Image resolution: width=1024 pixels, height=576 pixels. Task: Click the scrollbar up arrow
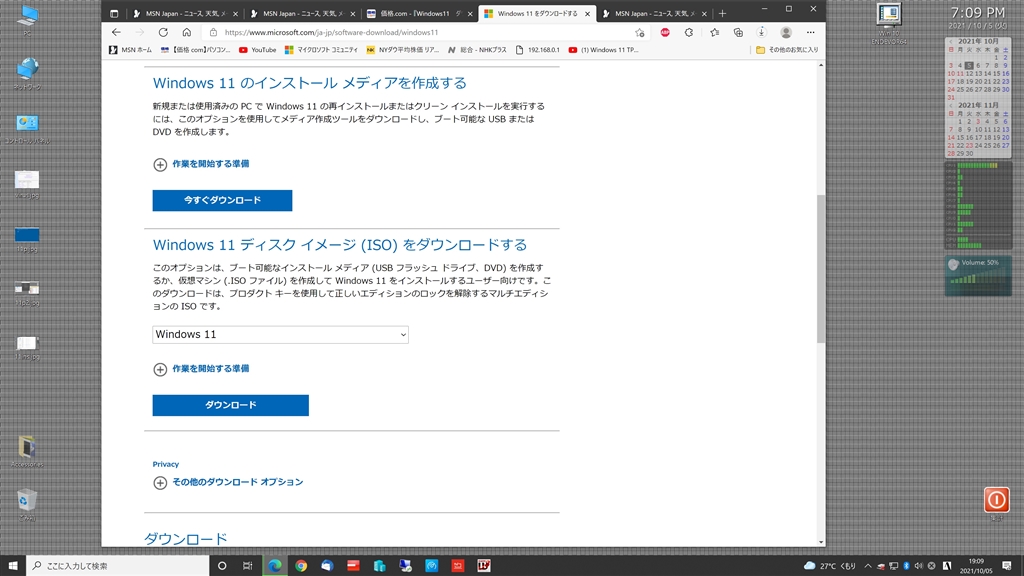821,65
